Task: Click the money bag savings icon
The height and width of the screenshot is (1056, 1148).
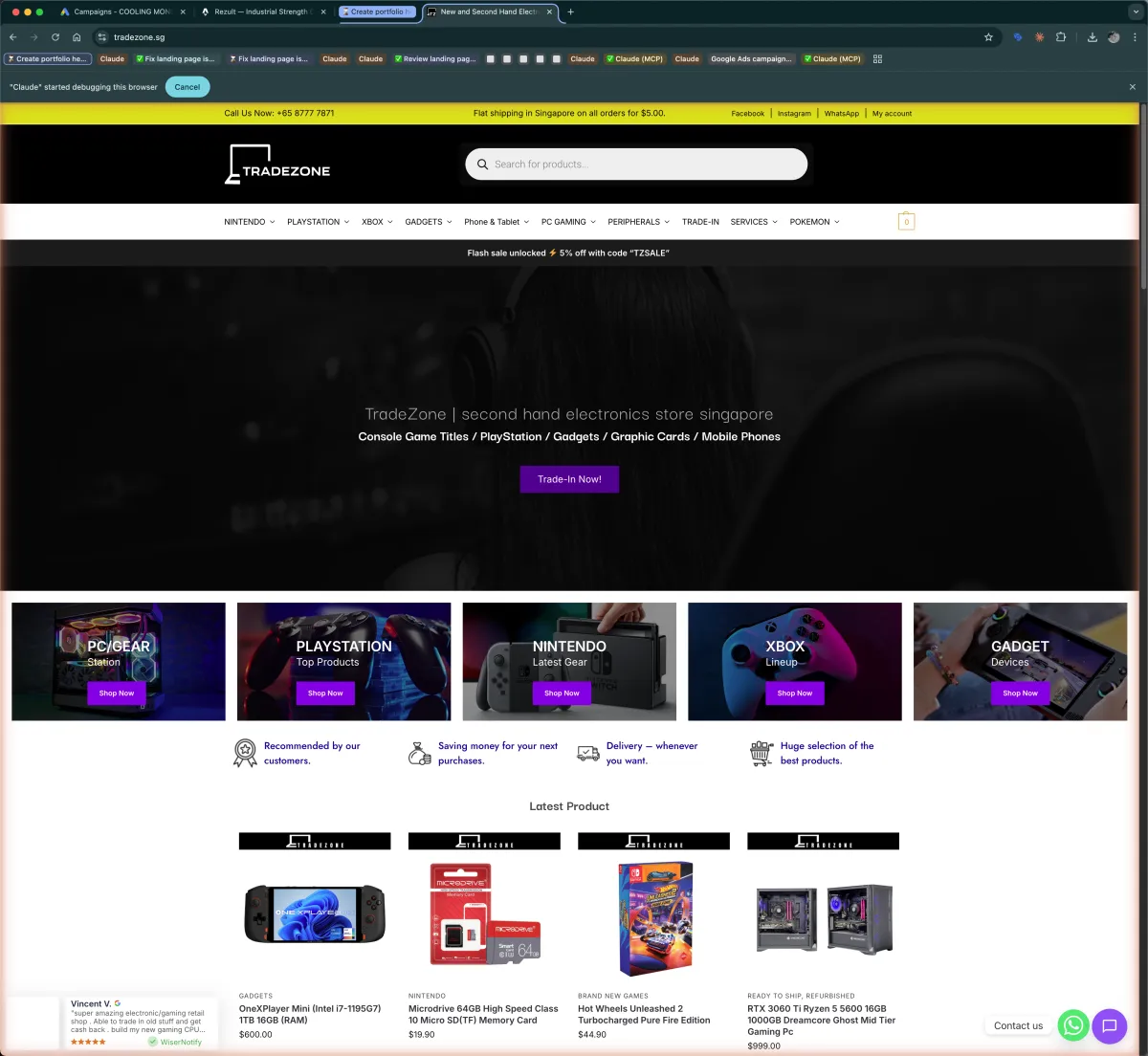Action: coord(419,753)
